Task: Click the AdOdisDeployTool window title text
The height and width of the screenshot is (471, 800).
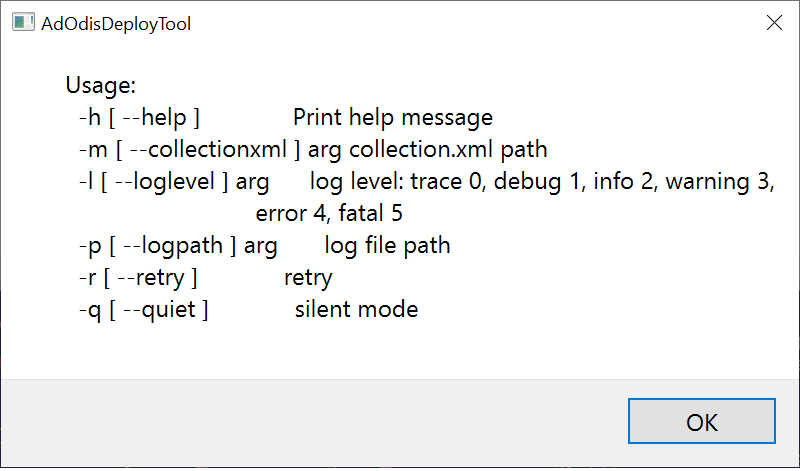Action: 116,24
